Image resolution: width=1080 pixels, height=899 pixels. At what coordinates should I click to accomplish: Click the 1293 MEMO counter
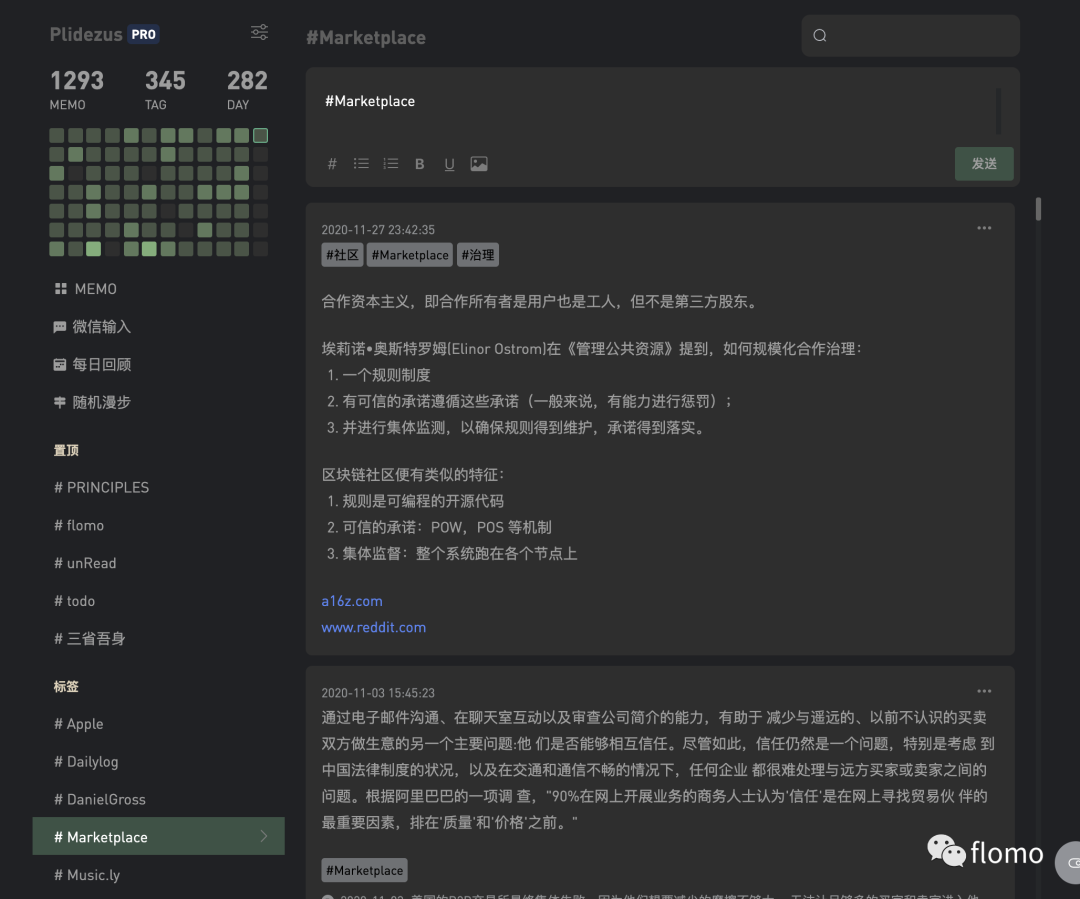[76, 90]
